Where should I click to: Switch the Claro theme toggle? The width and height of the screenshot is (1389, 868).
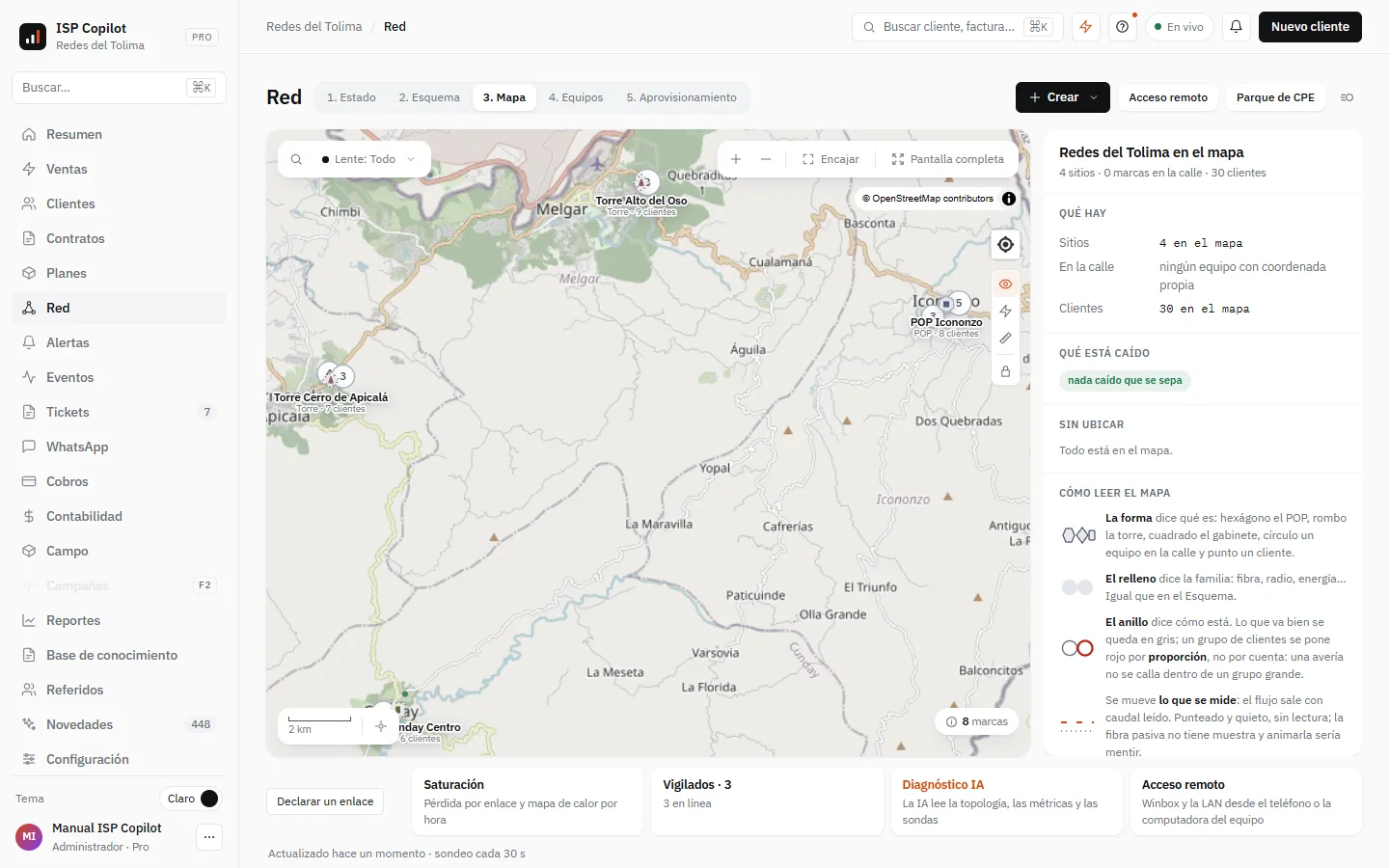click(x=192, y=799)
